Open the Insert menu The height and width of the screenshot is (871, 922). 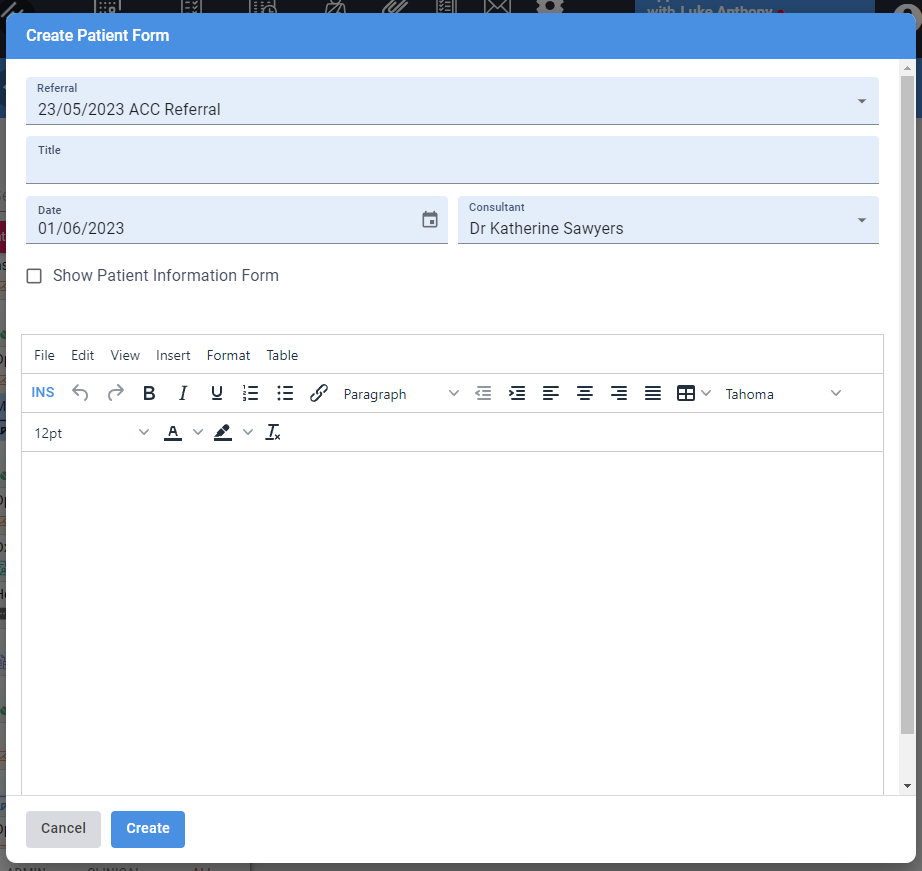click(173, 355)
